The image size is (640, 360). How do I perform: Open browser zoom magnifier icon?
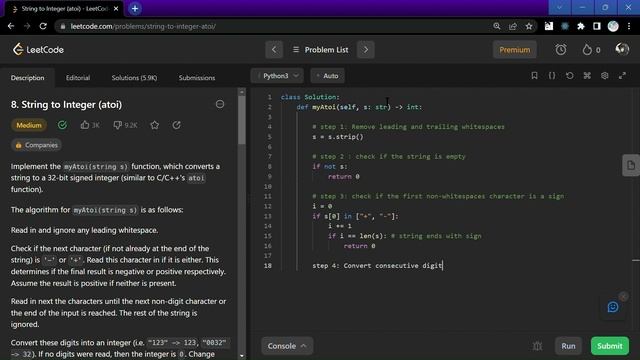(497, 26)
